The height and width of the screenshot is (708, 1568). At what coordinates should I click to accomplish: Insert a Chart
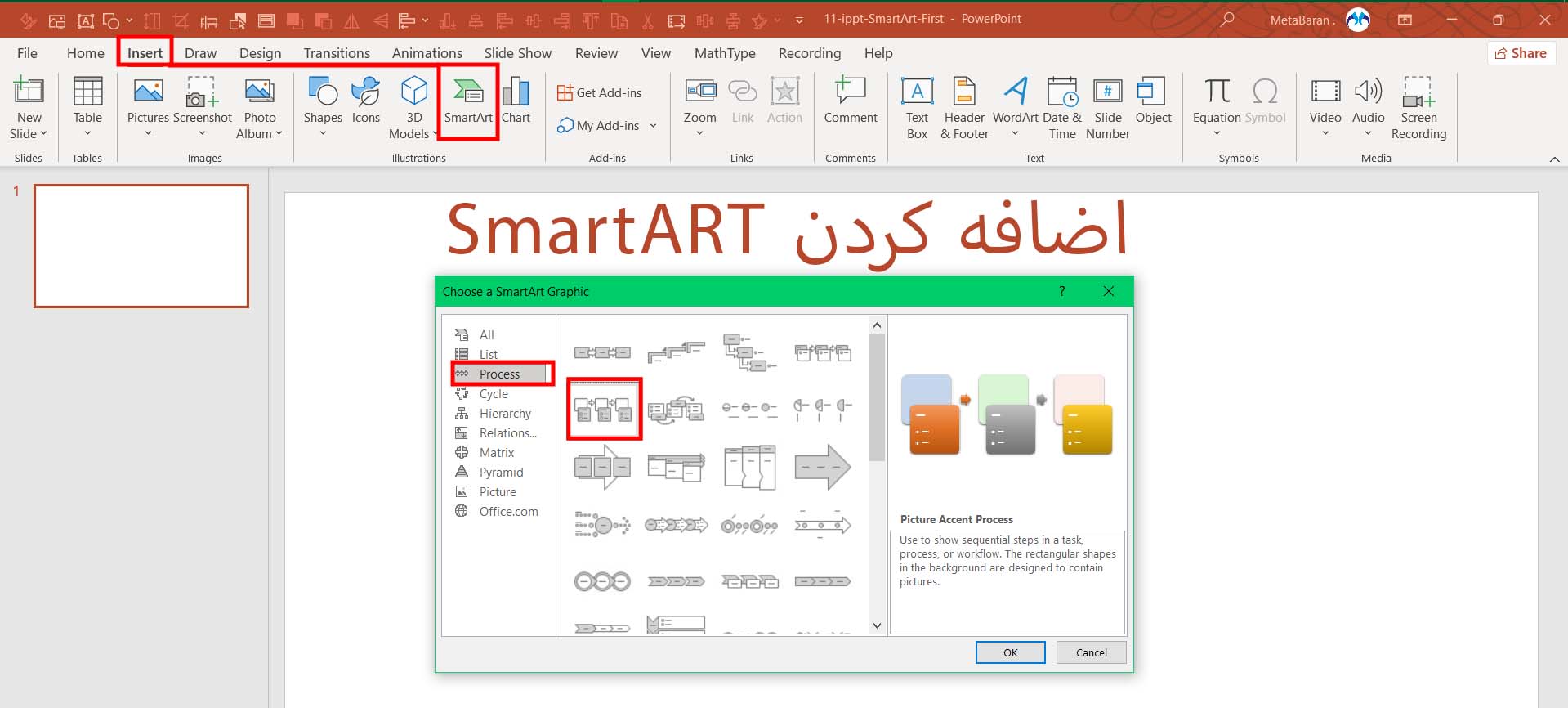pos(516,101)
